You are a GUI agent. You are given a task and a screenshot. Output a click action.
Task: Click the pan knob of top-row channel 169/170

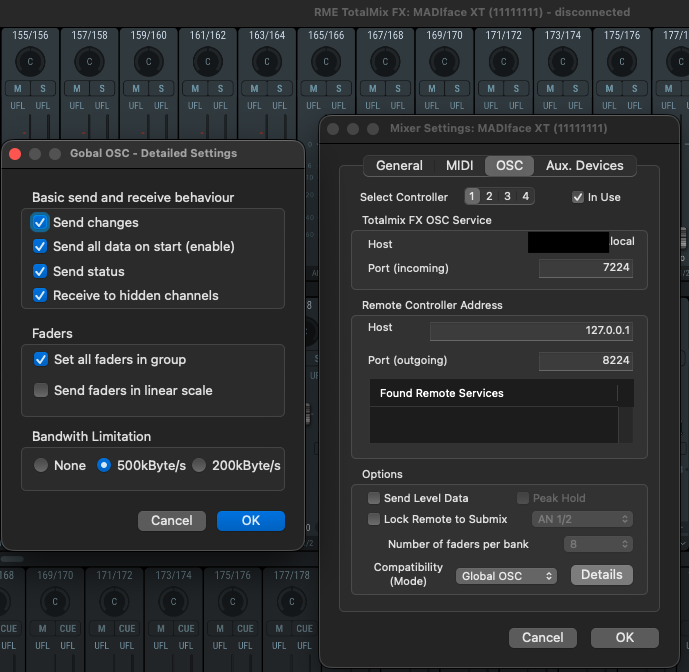tap(444, 62)
